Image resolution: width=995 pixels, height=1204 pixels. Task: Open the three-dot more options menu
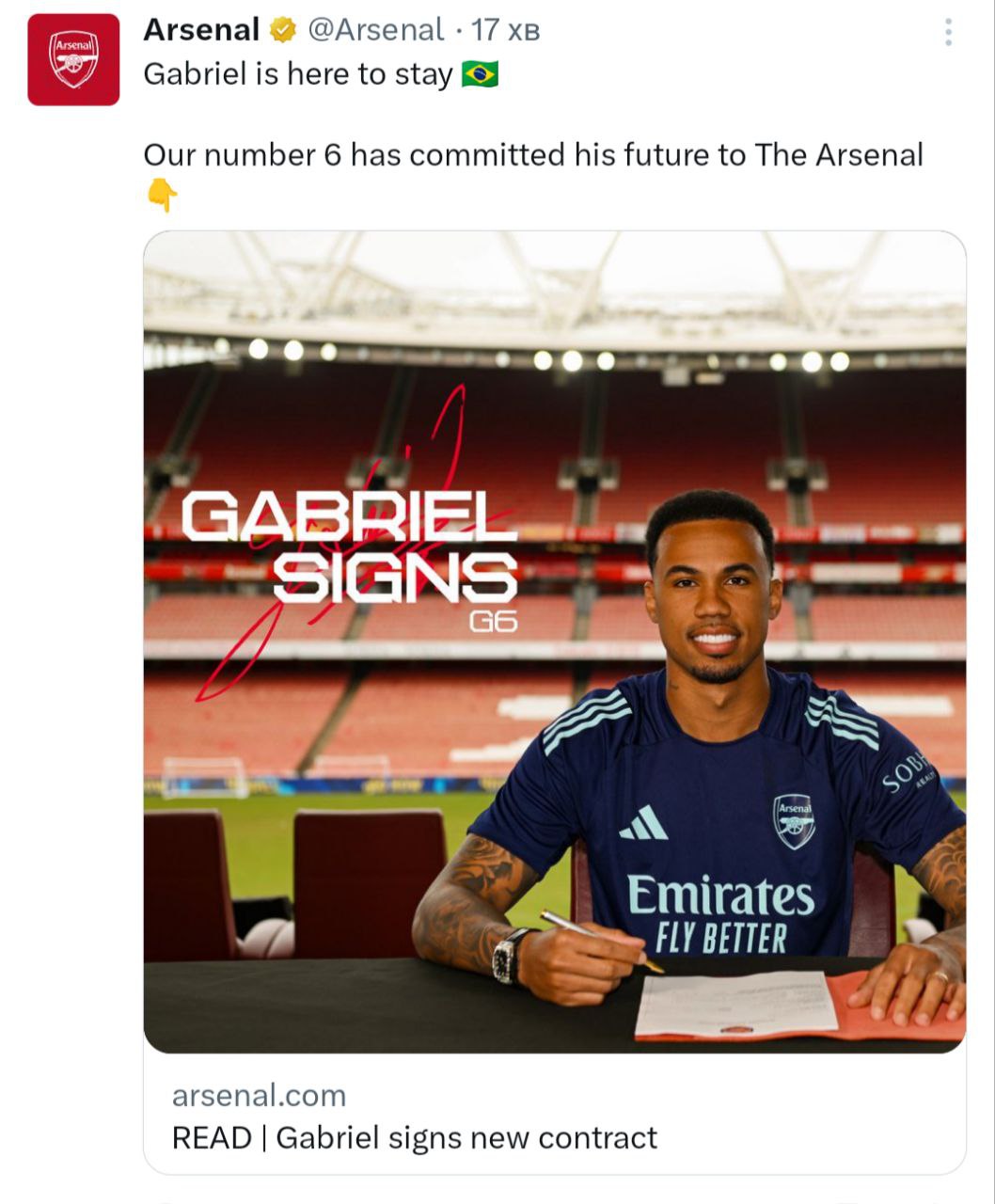point(948,33)
